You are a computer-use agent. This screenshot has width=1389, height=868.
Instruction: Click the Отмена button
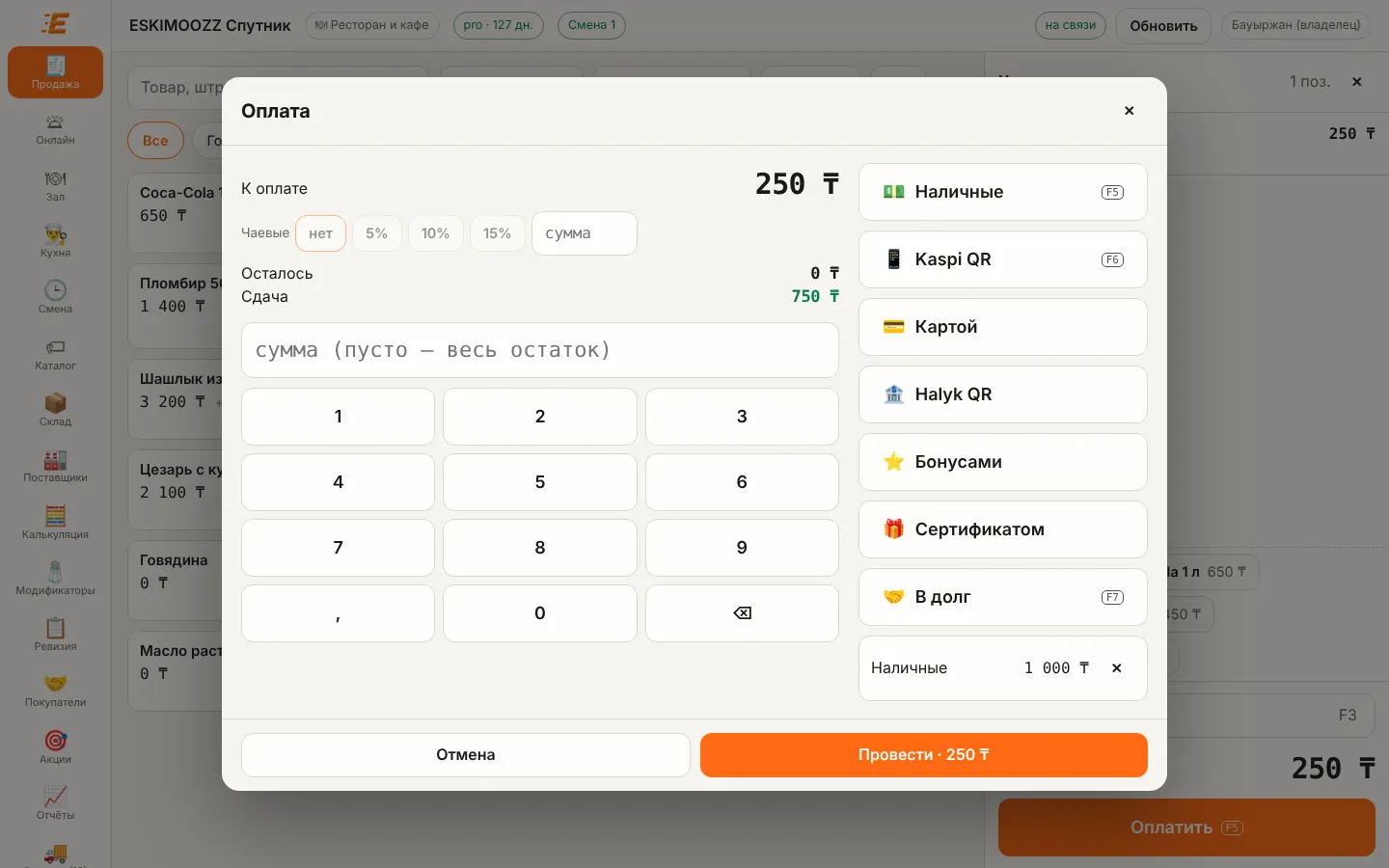click(465, 755)
